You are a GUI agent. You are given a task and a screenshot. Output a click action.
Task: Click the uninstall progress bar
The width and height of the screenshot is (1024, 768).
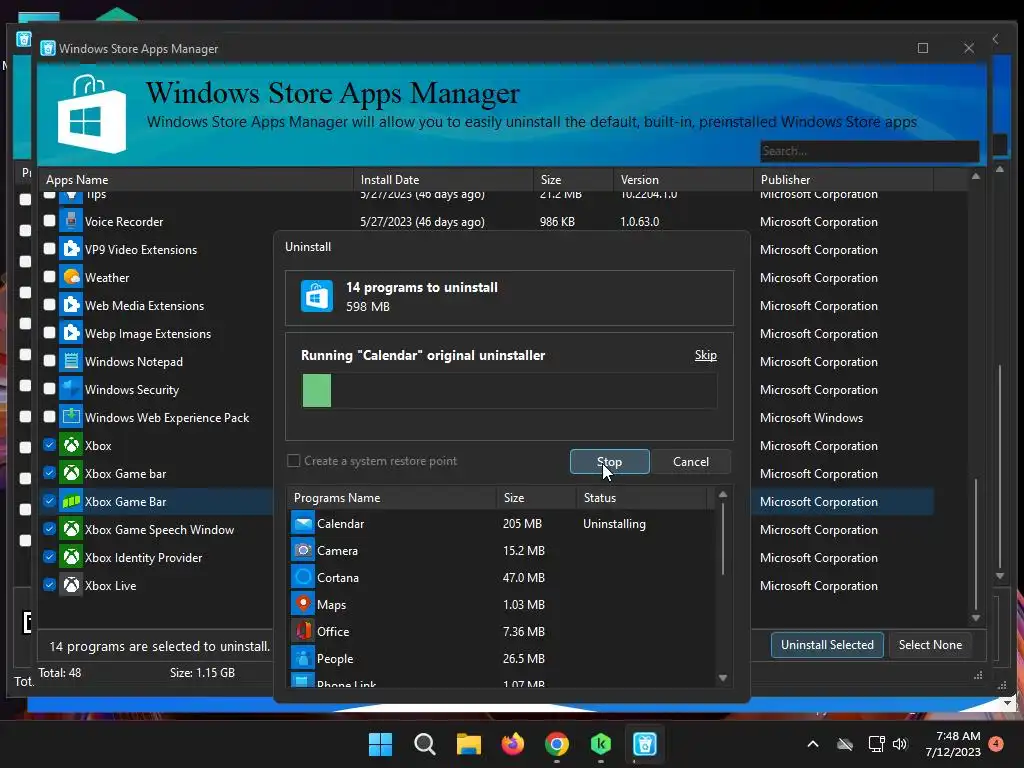tap(509, 391)
